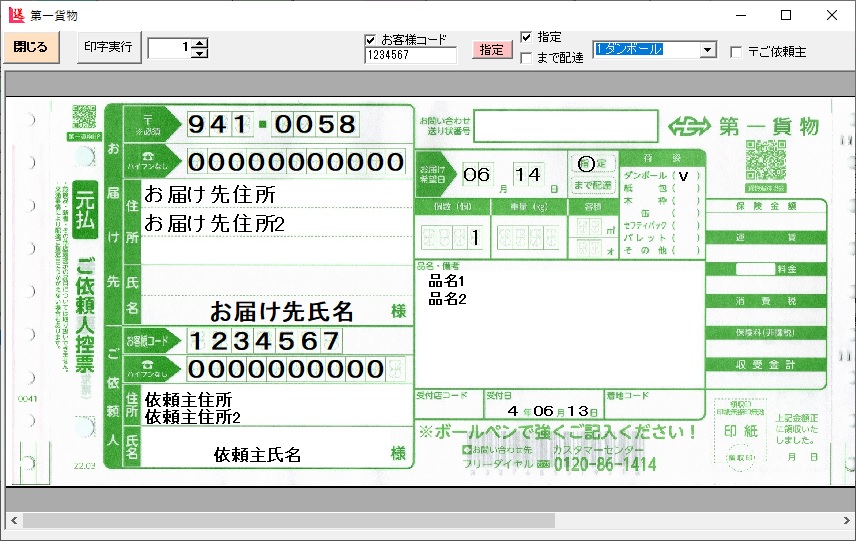Maximize the 第一貨物 window

tap(786, 15)
